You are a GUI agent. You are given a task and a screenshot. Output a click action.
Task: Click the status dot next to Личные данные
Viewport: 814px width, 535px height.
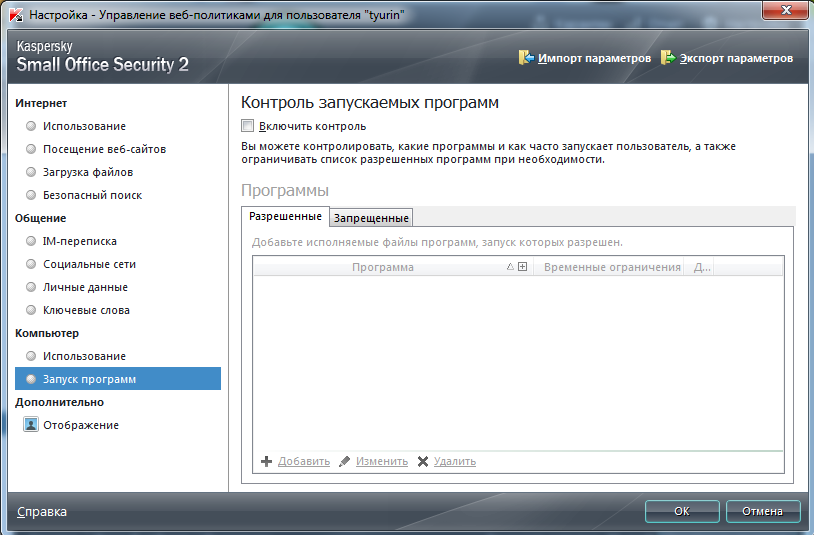pos(31,287)
